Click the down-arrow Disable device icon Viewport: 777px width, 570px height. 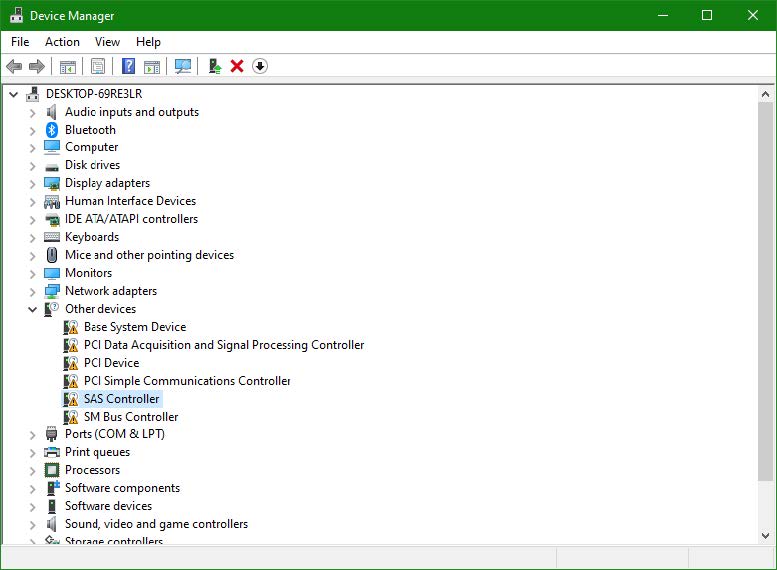tap(260, 66)
